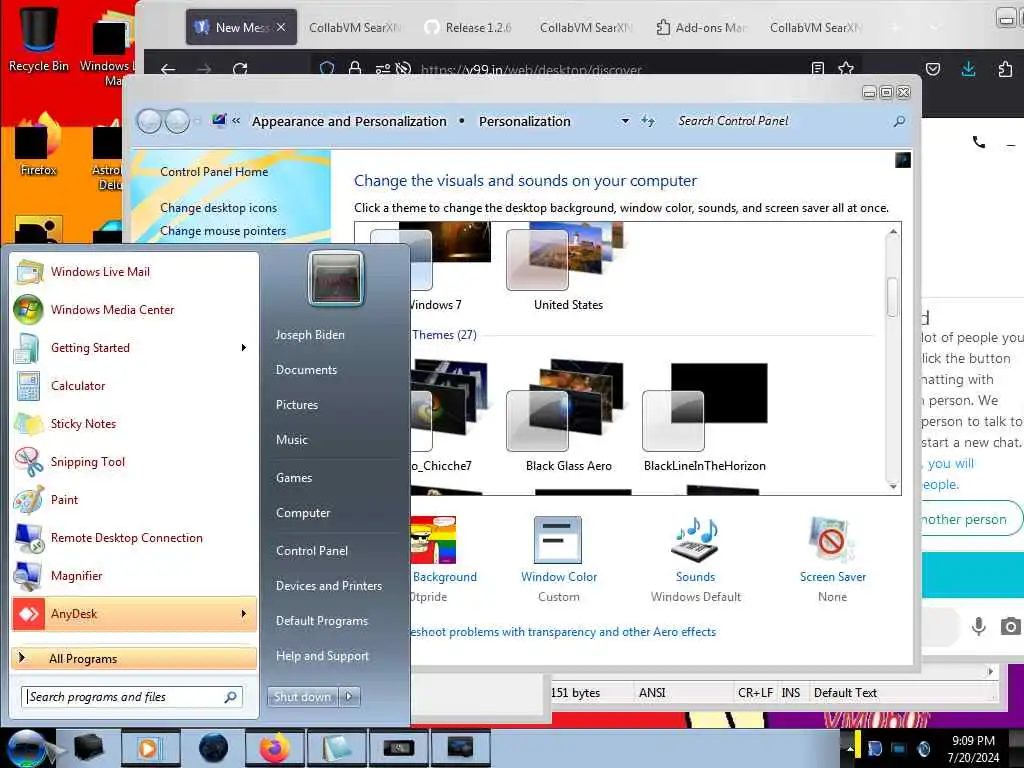Switch to the Add-ons Manager Firefox tab

point(702,27)
